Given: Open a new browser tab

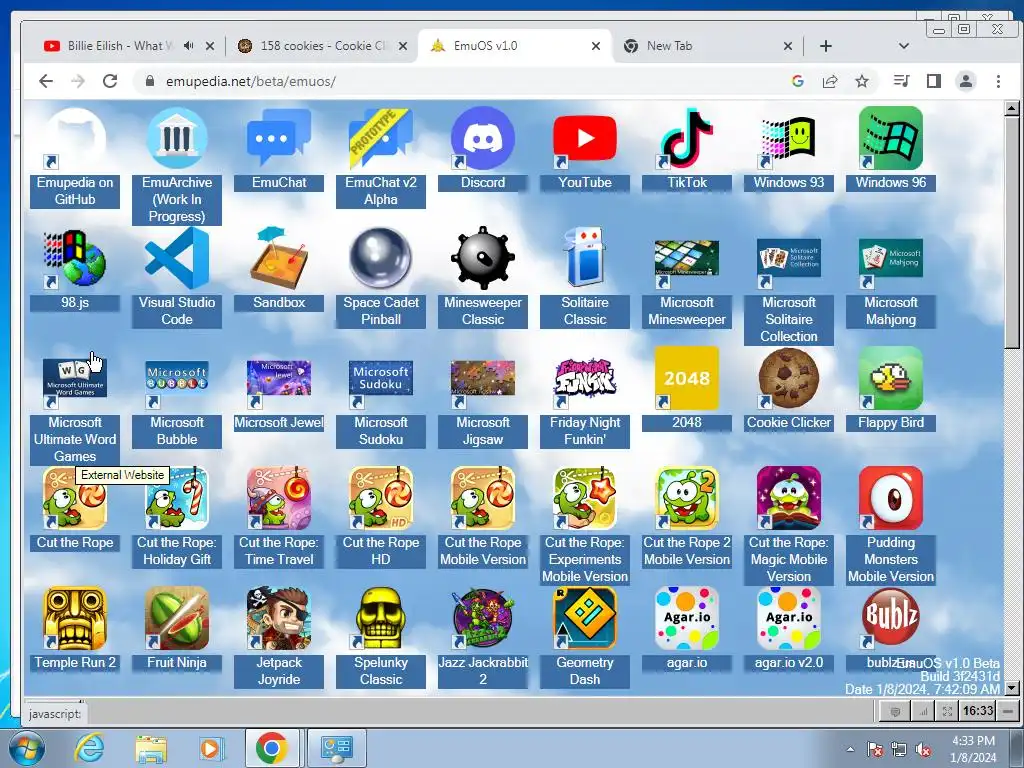Looking at the screenshot, I should pos(825,46).
